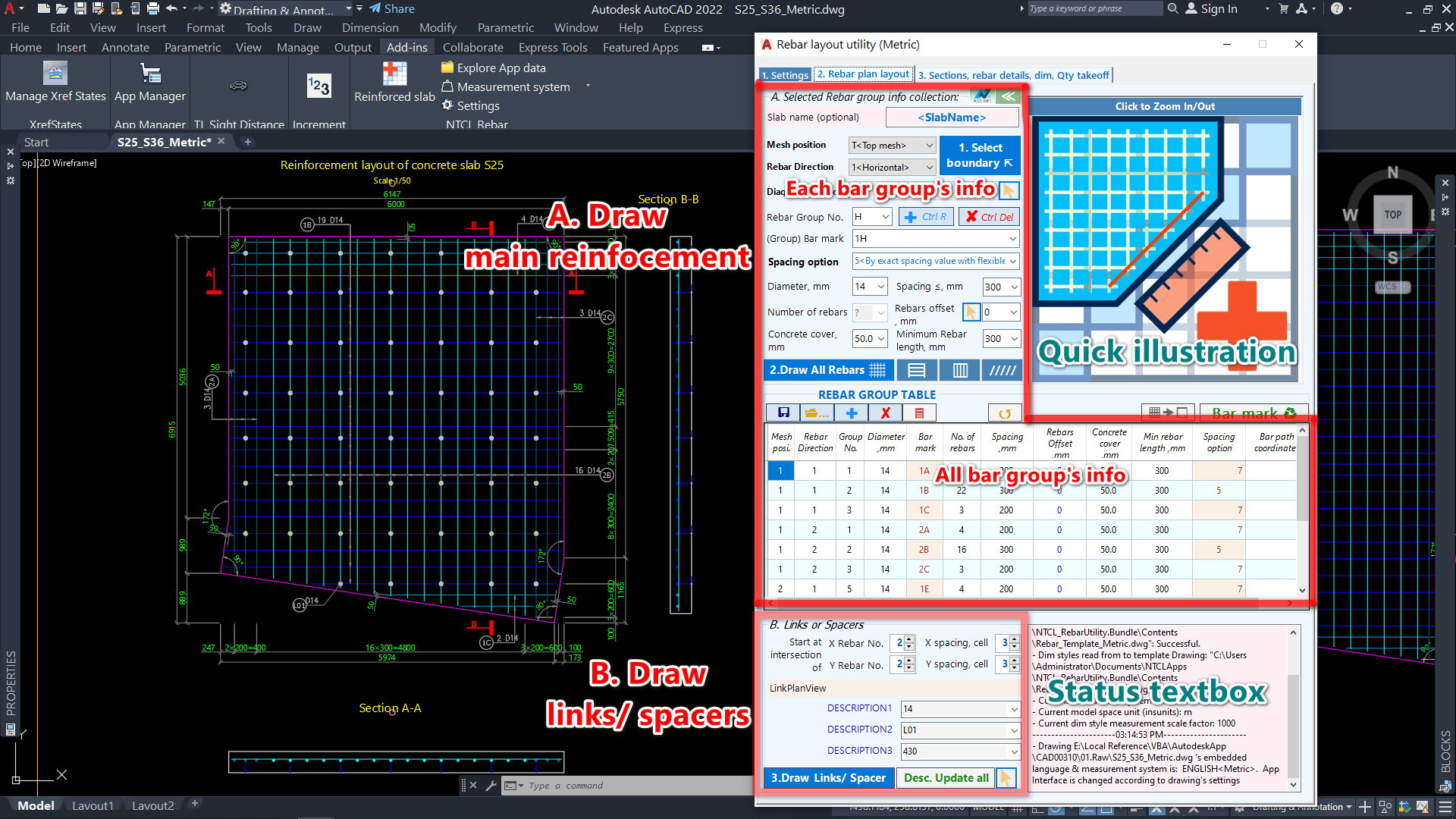Draw horizontal rebars only icon
Screen dimensions: 1456x819
916,370
